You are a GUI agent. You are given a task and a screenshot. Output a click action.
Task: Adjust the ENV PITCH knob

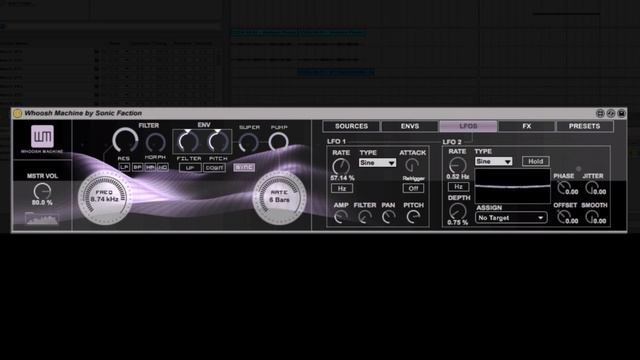(218, 142)
